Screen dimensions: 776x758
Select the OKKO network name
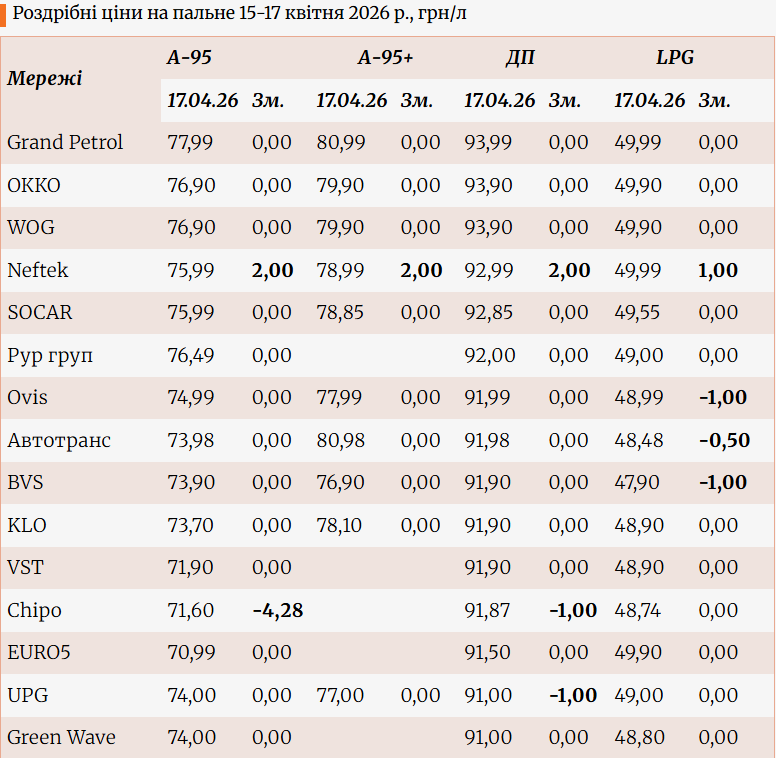click(34, 186)
